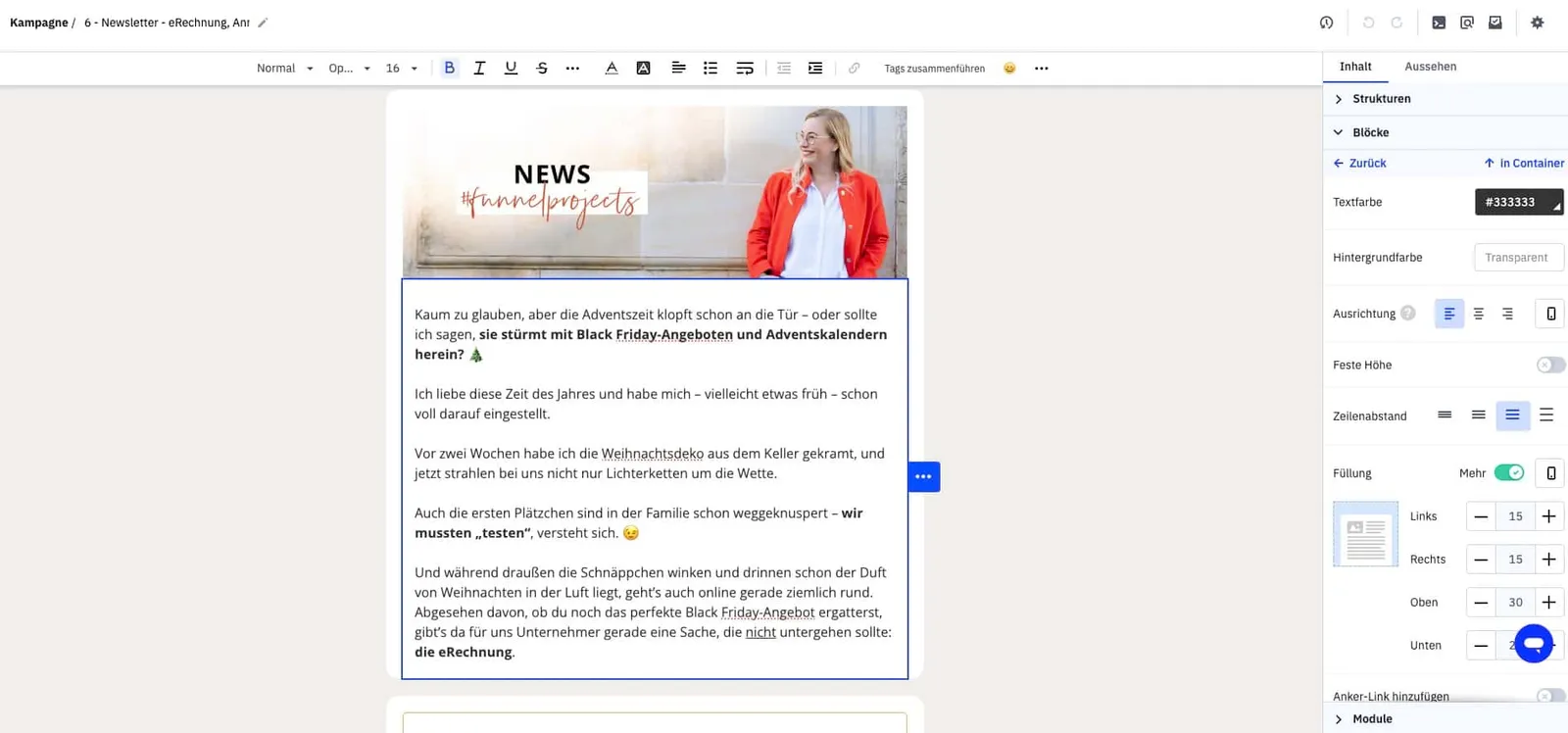Apply strikethrough formatting

[542, 68]
